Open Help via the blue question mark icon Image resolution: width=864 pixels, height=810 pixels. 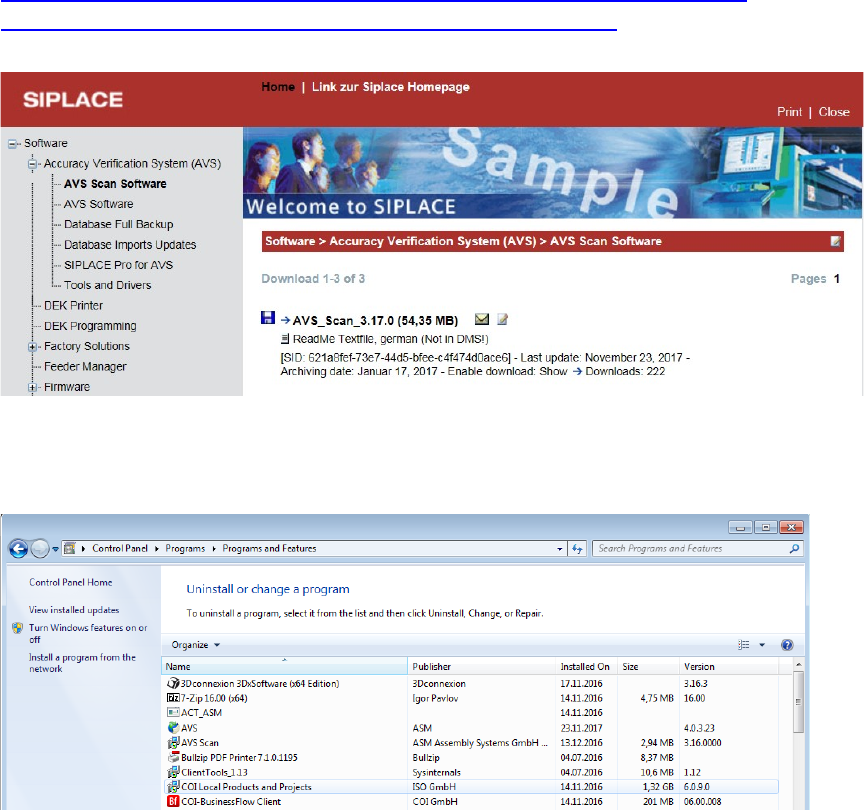[787, 645]
